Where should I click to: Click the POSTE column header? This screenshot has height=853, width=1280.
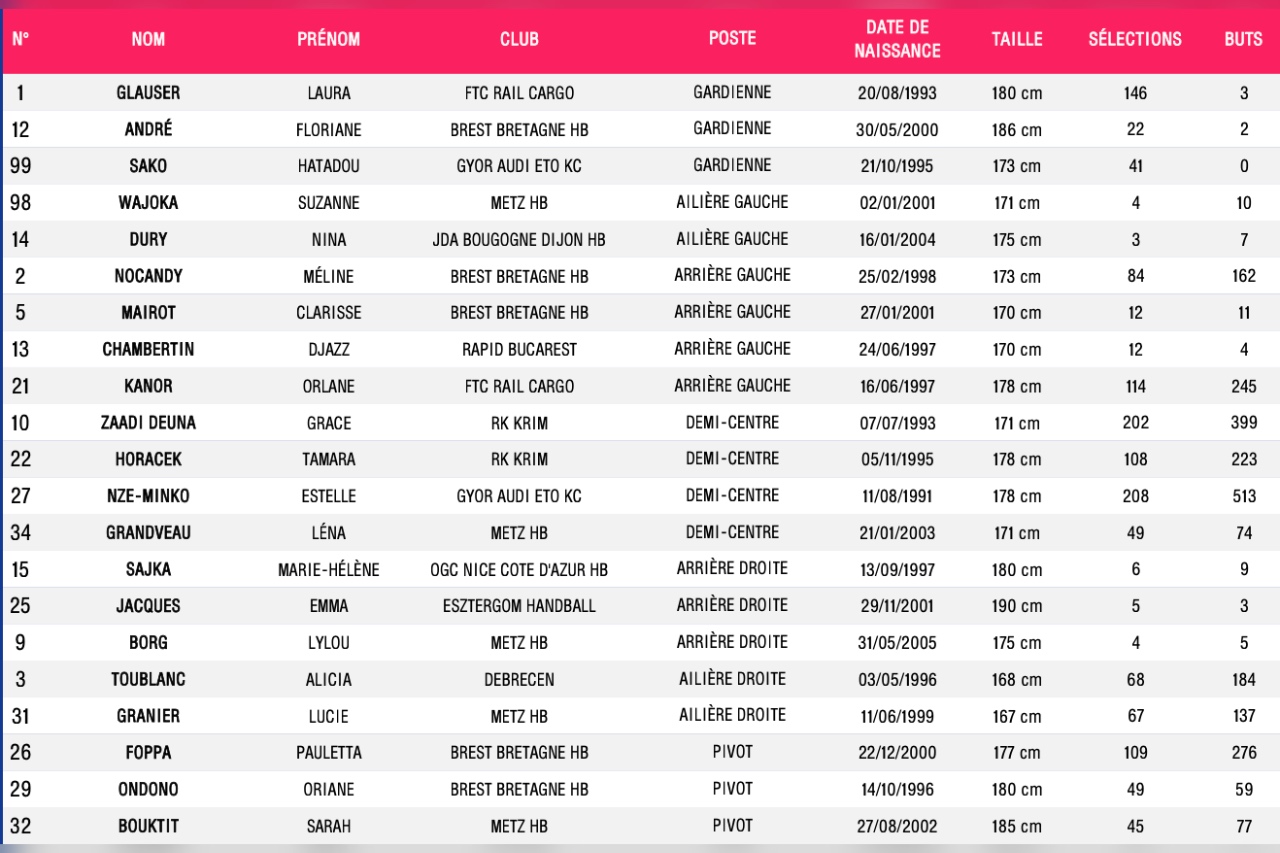(x=732, y=38)
